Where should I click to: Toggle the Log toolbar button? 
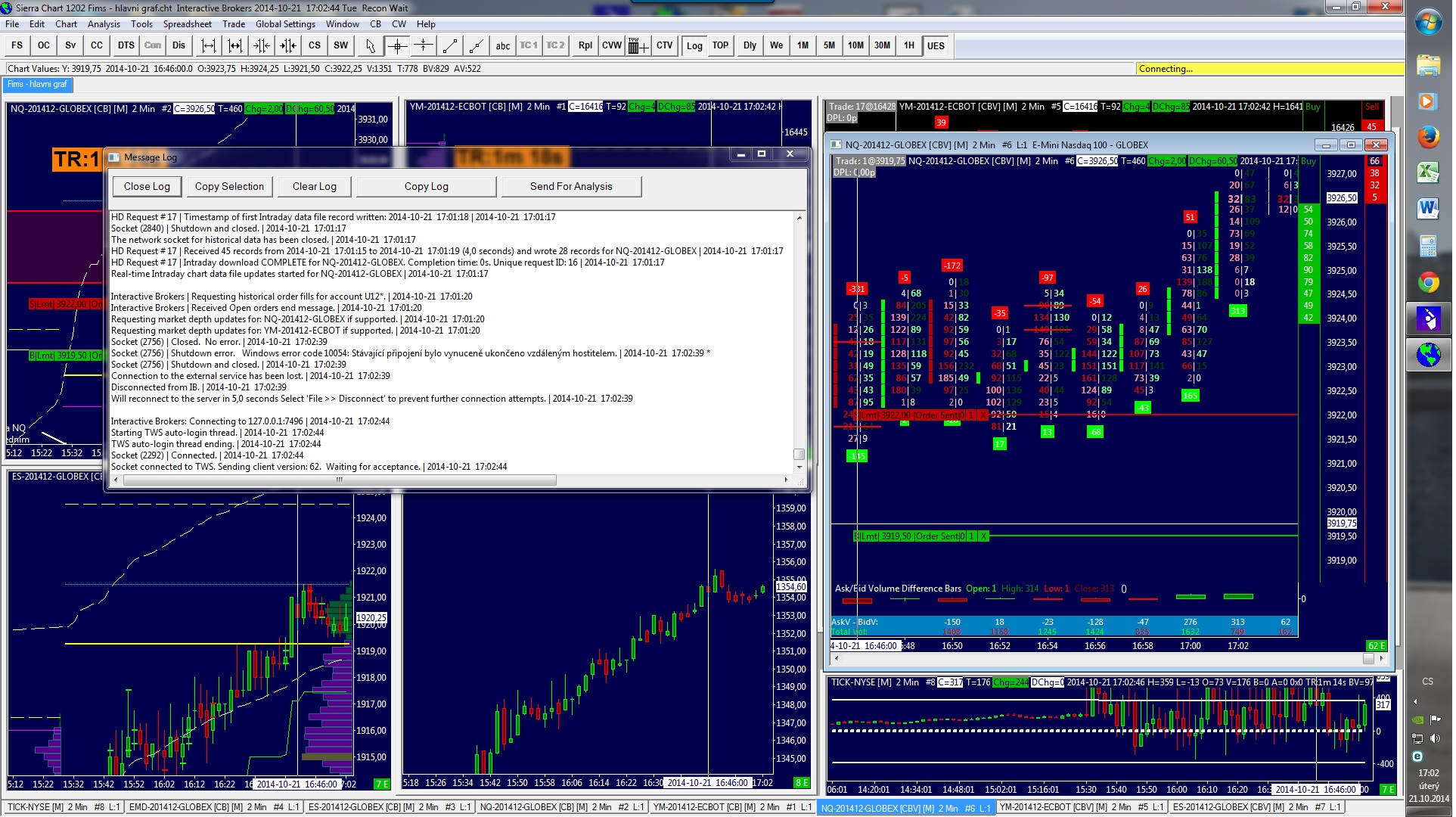coord(694,45)
